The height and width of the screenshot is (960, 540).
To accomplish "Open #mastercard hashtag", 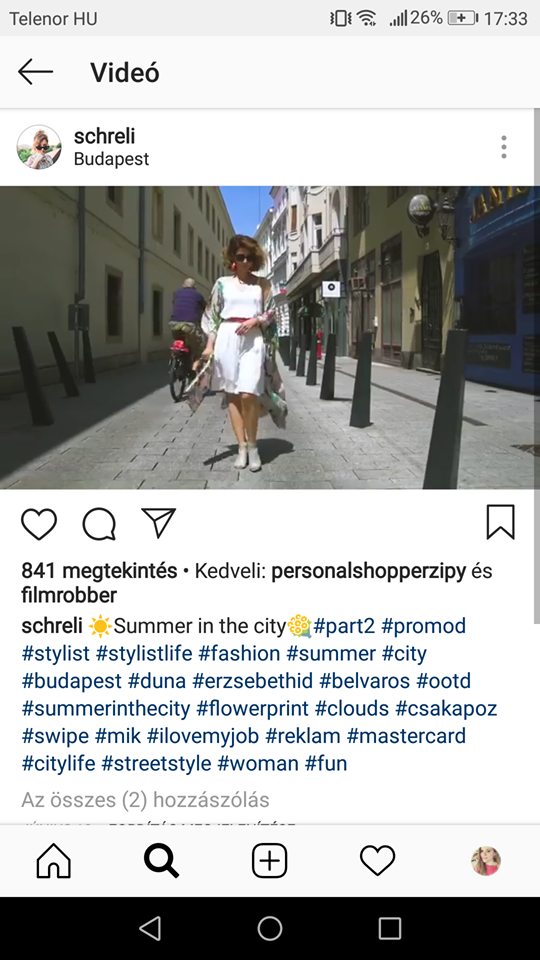I will (407, 735).
